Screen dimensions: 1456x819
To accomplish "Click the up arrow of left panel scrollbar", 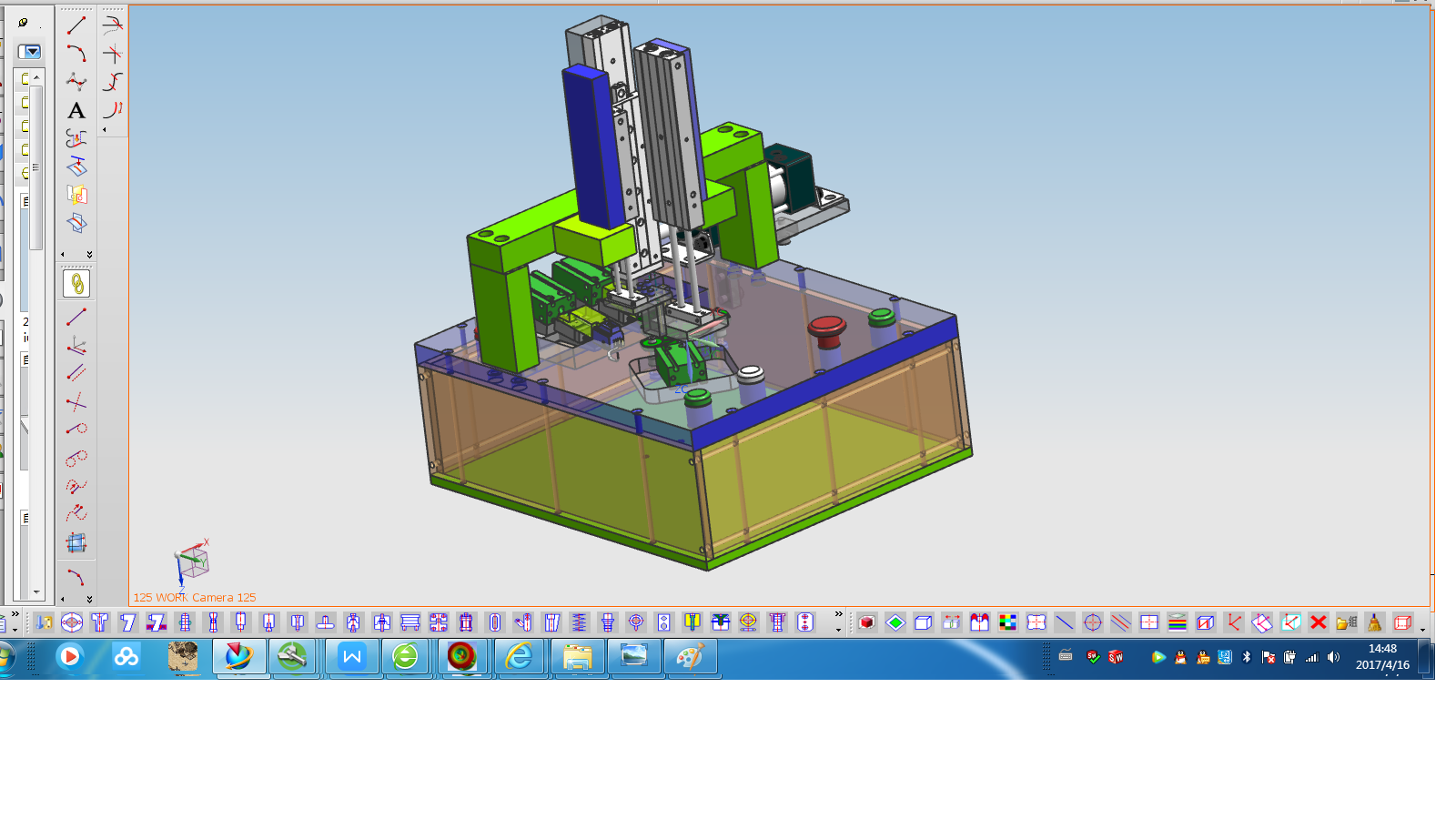I will 36,78.
